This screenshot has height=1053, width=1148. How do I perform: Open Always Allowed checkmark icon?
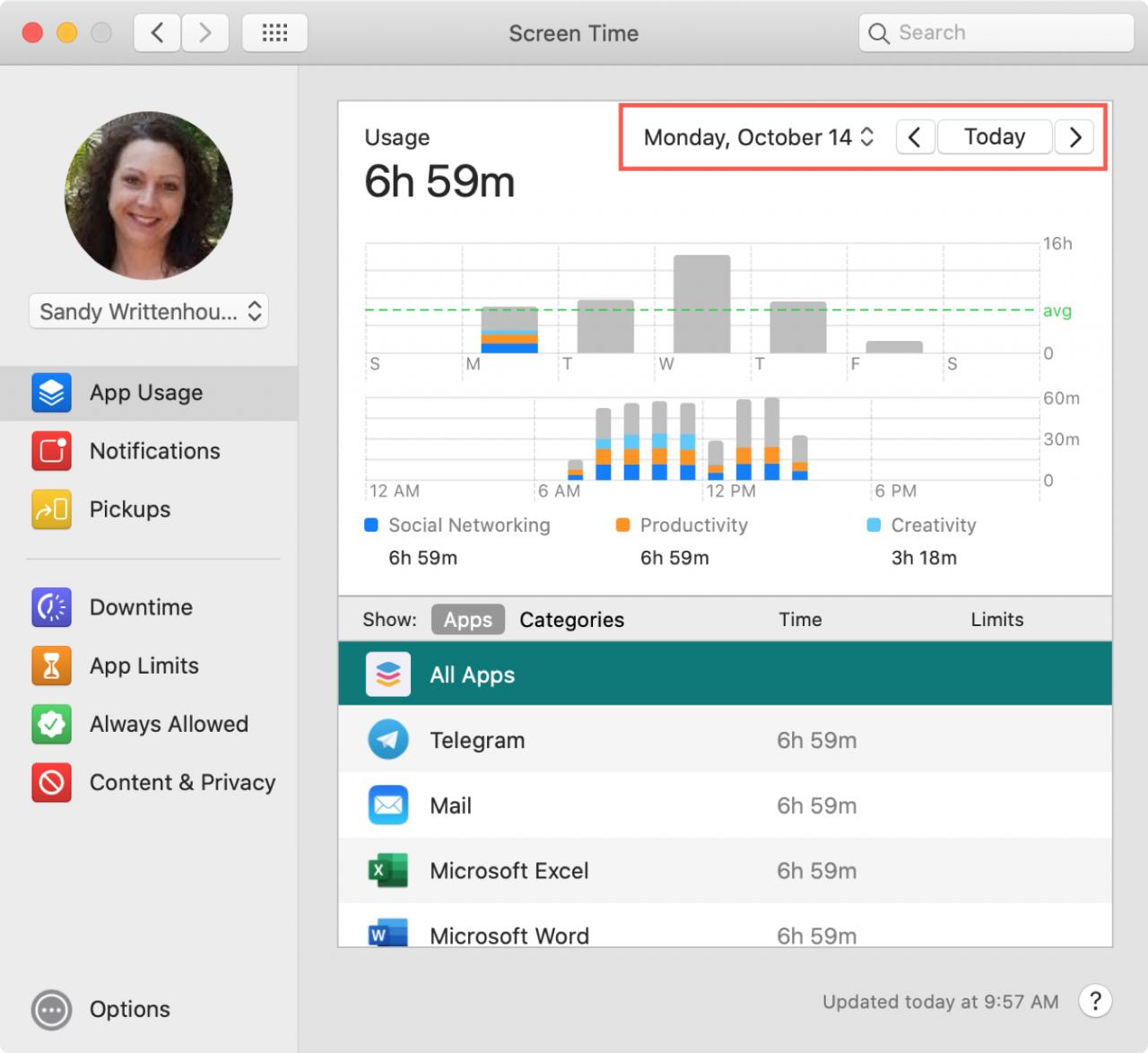click(51, 724)
